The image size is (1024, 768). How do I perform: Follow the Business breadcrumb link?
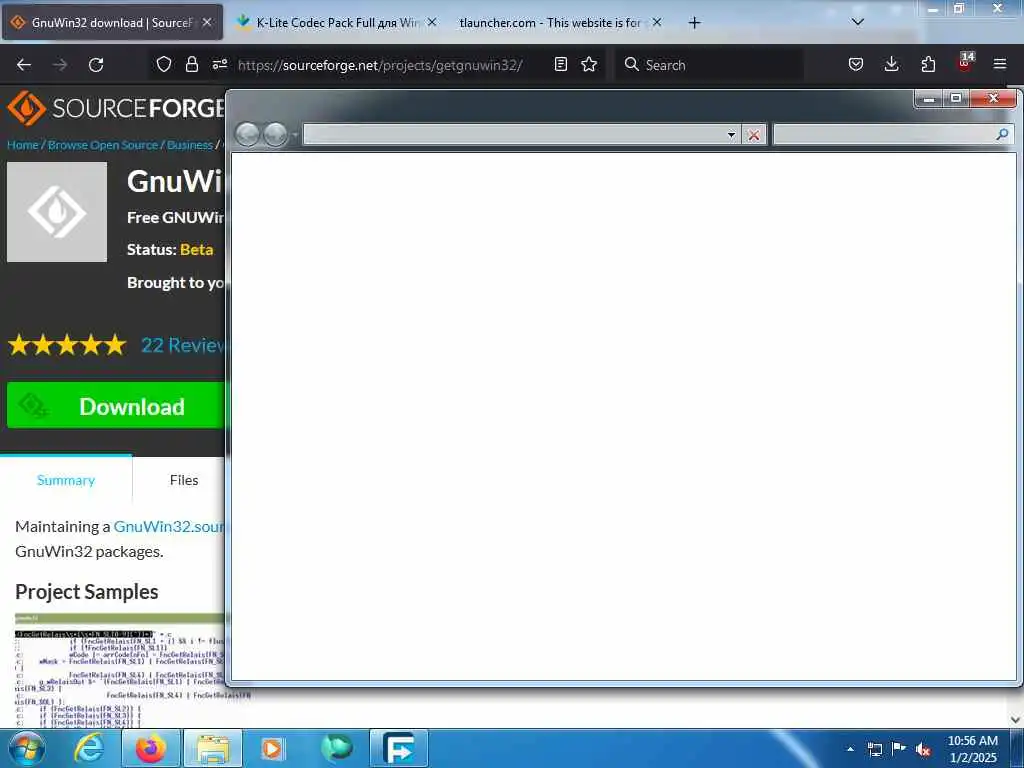tap(189, 145)
